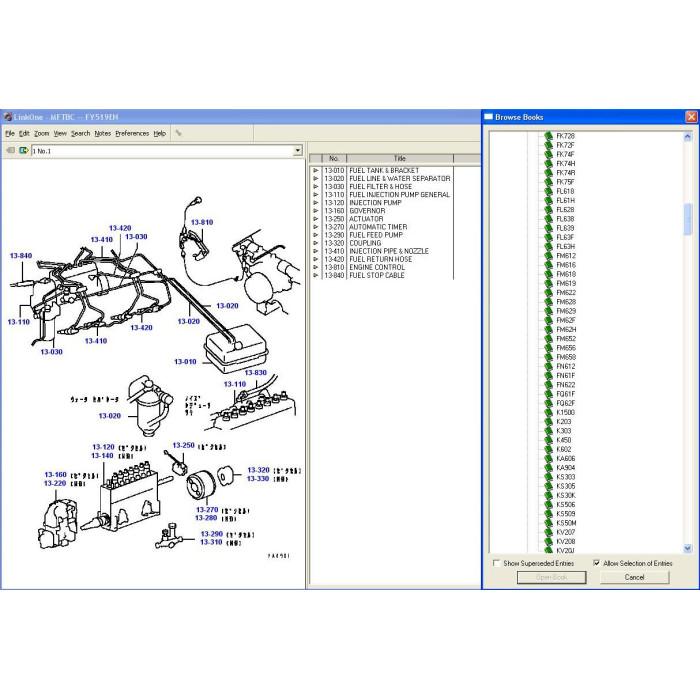Select the FN622 book entry

click(566, 384)
